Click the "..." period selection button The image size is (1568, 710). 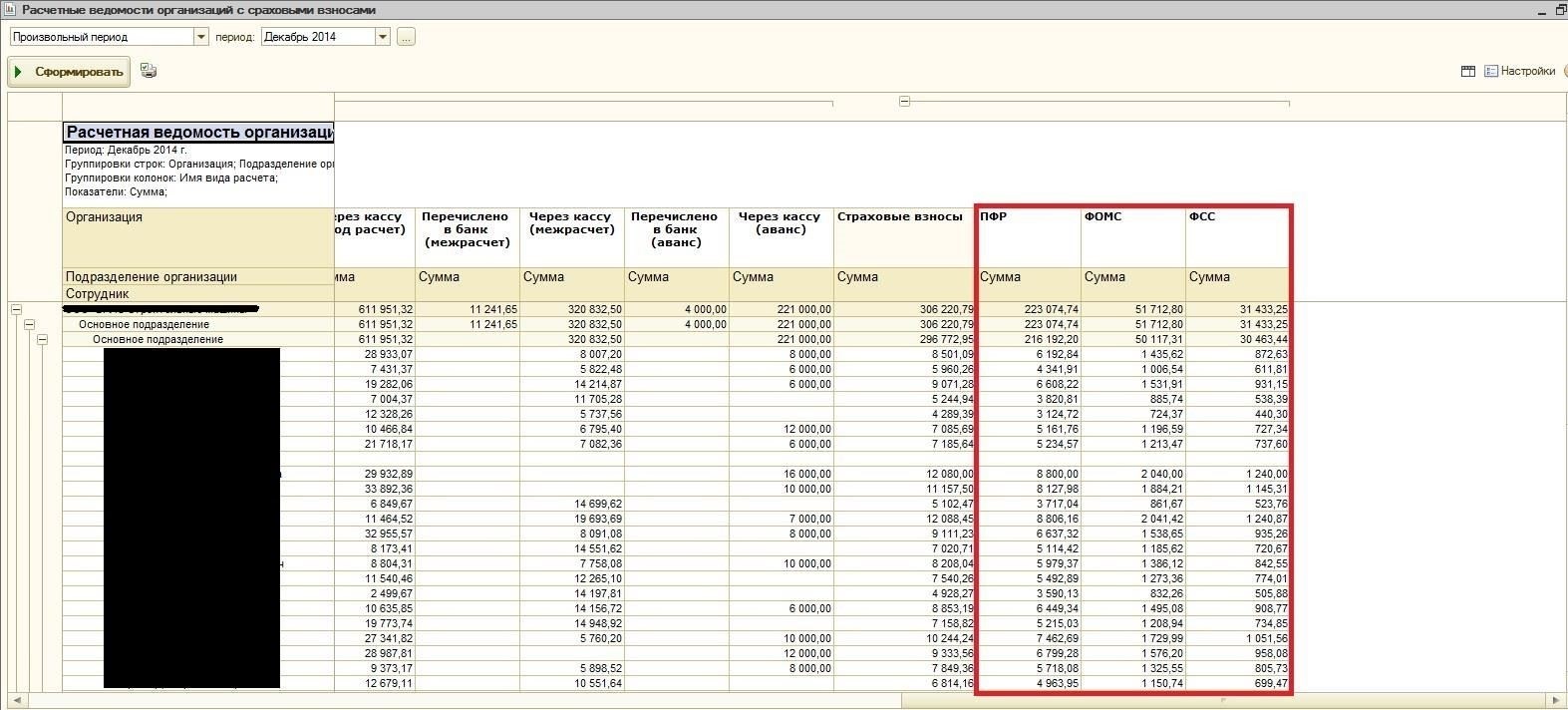coord(406,37)
